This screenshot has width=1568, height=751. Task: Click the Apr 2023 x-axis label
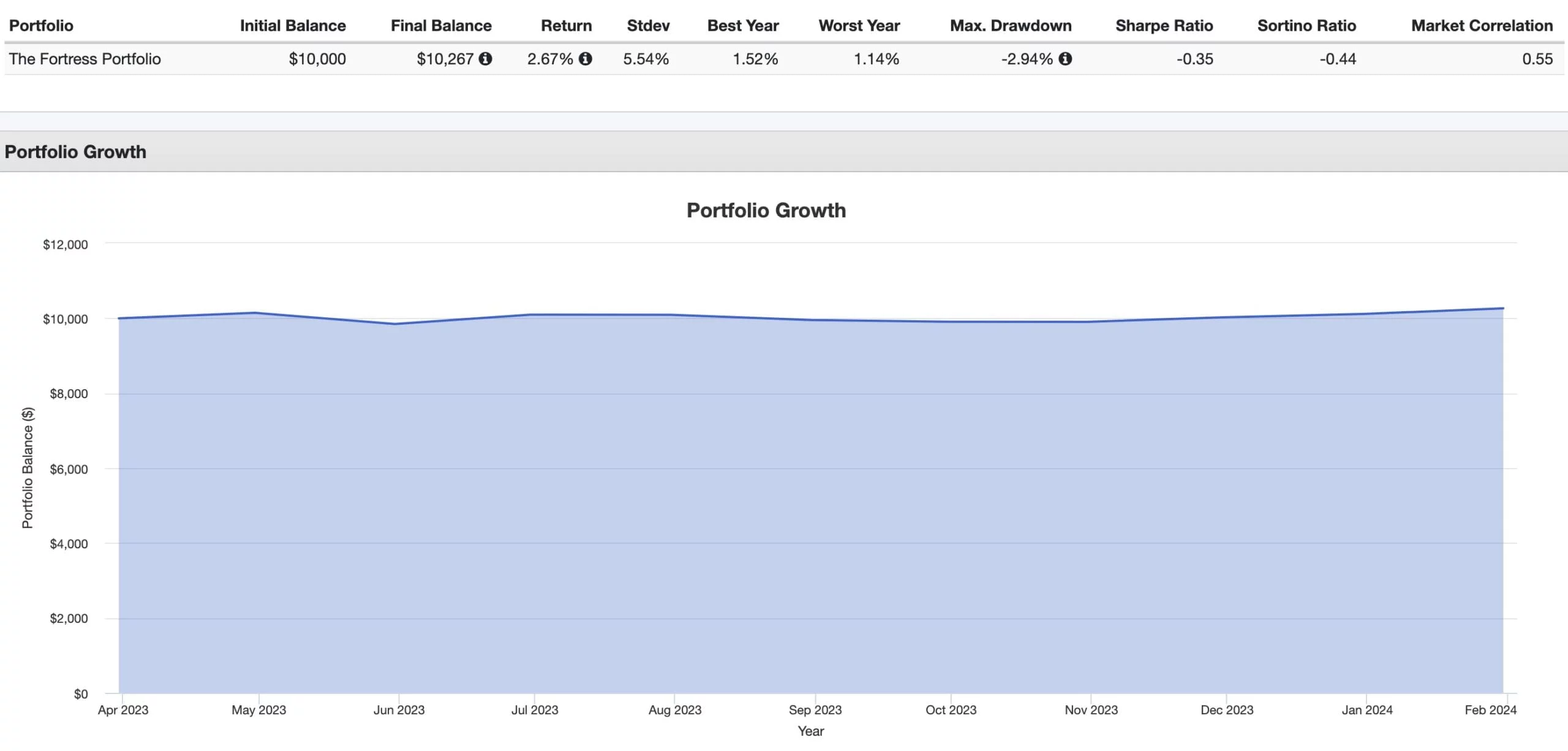[123, 710]
